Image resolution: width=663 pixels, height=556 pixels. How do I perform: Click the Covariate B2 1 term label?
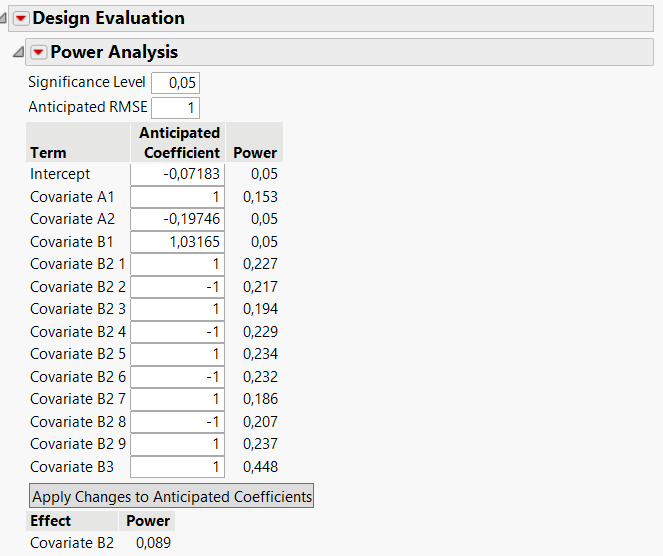(78, 264)
